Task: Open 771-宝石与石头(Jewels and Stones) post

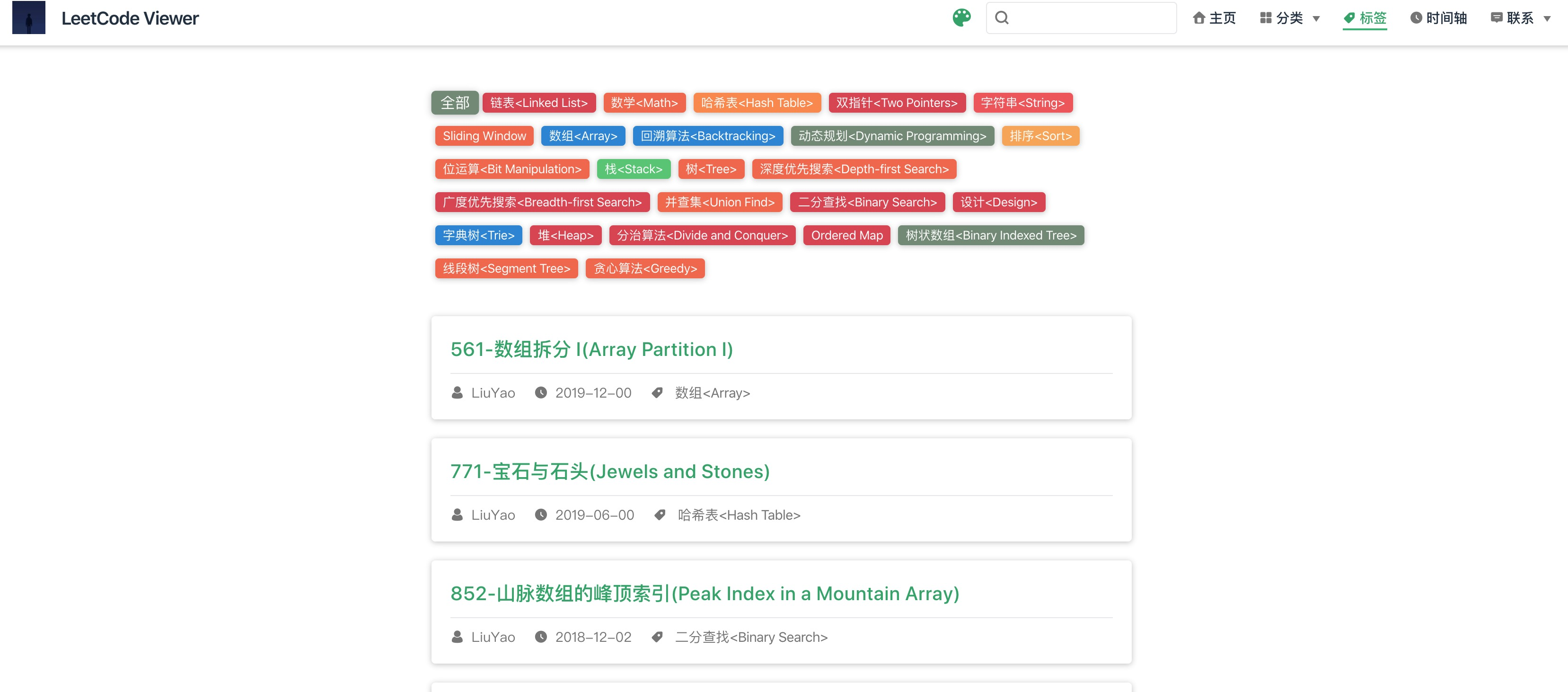Action: [609, 471]
